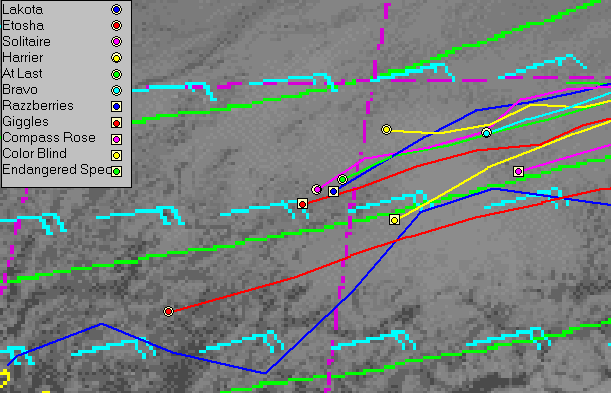Click At Last's green circle marker on map
This screenshot has height=393, width=611.
tap(342, 180)
